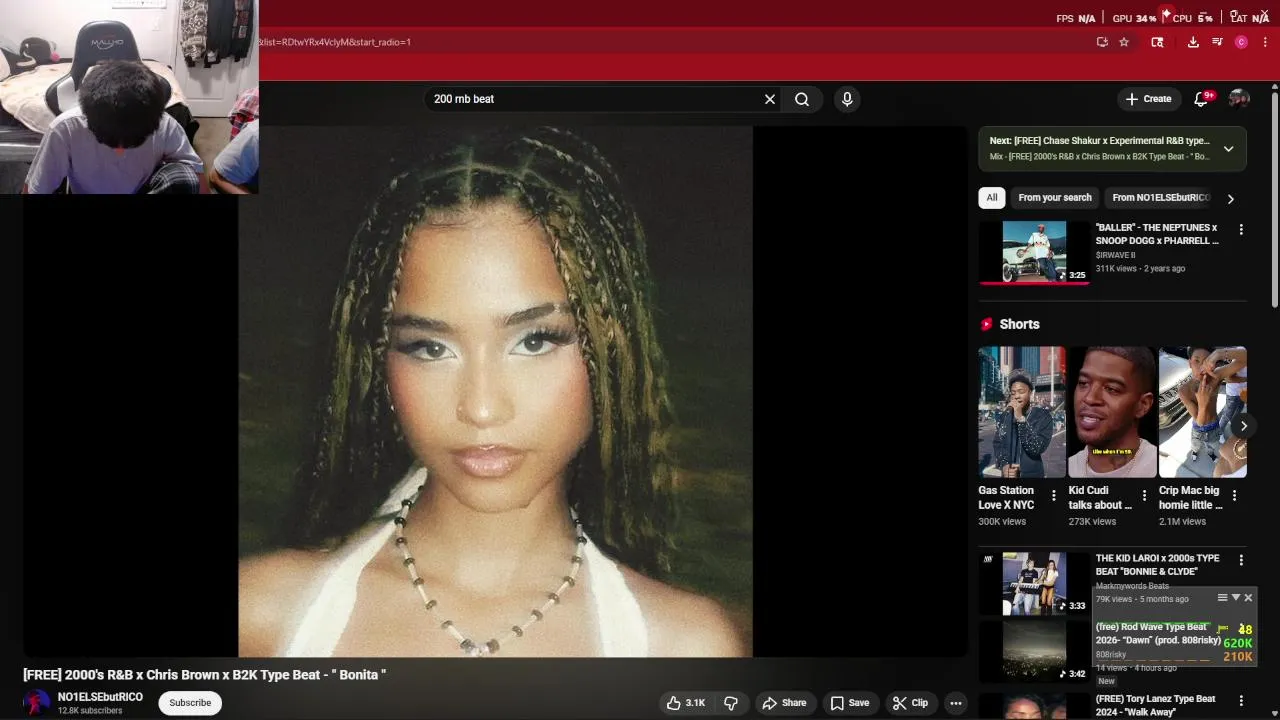1280x720 pixels.
Task: Click the install app icon in address bar
Action: [x=1102, y=42]
